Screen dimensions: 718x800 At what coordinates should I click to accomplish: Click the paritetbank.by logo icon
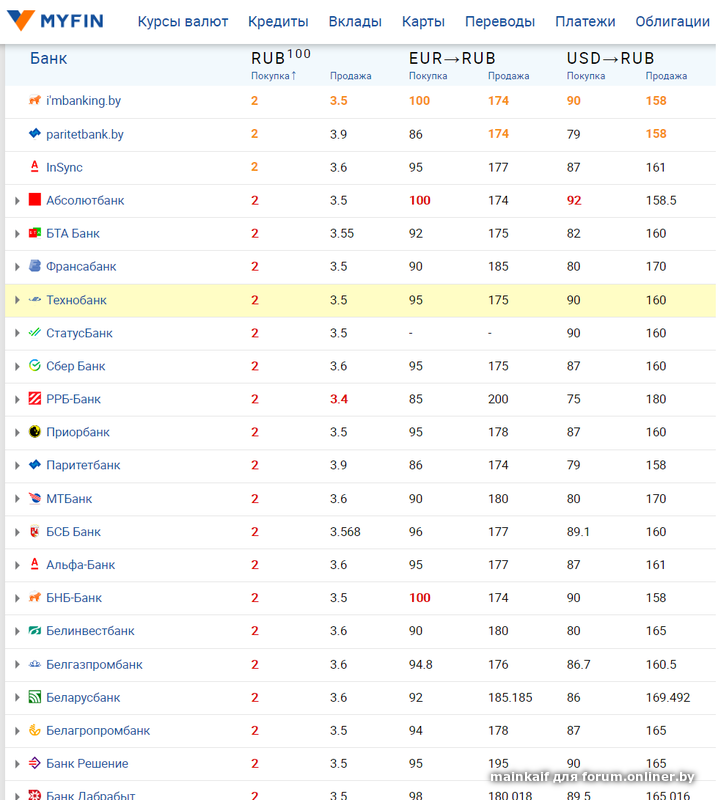click(35, 134)
